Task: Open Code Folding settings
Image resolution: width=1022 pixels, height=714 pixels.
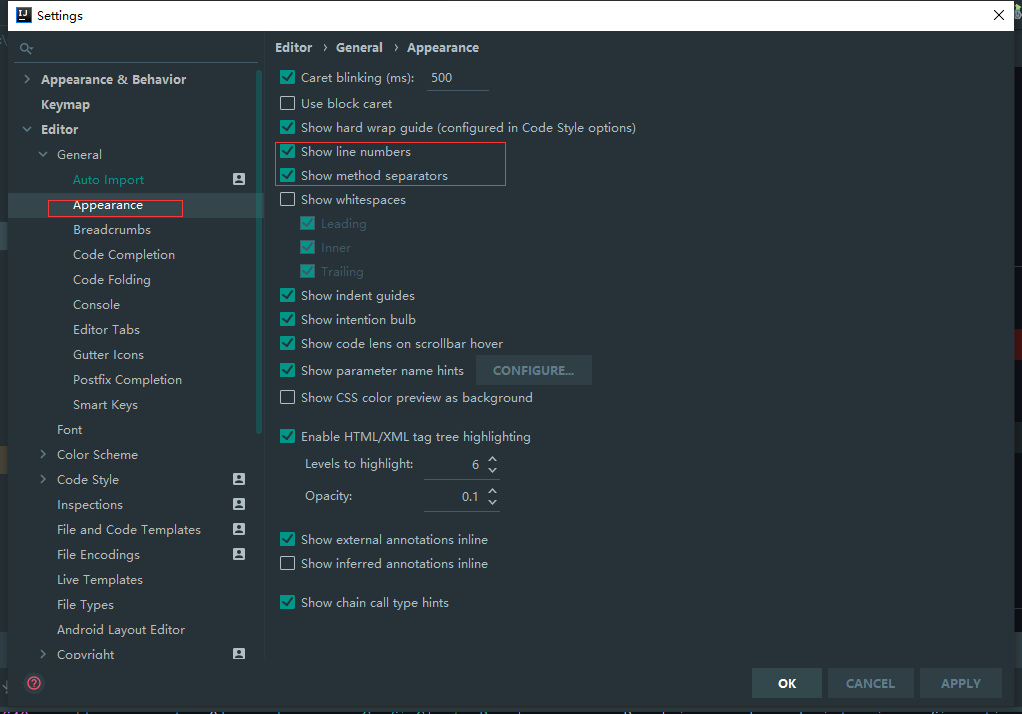Action: (x=111, y=279)
